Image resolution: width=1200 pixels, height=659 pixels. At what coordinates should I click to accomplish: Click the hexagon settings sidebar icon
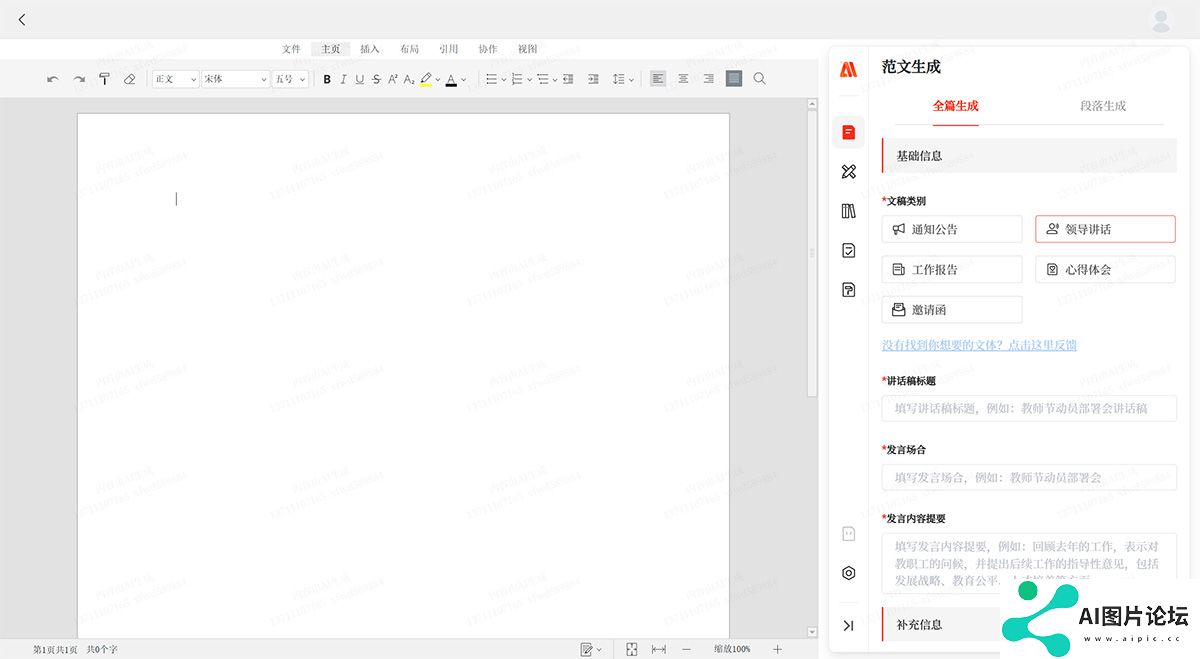point(849,573)
